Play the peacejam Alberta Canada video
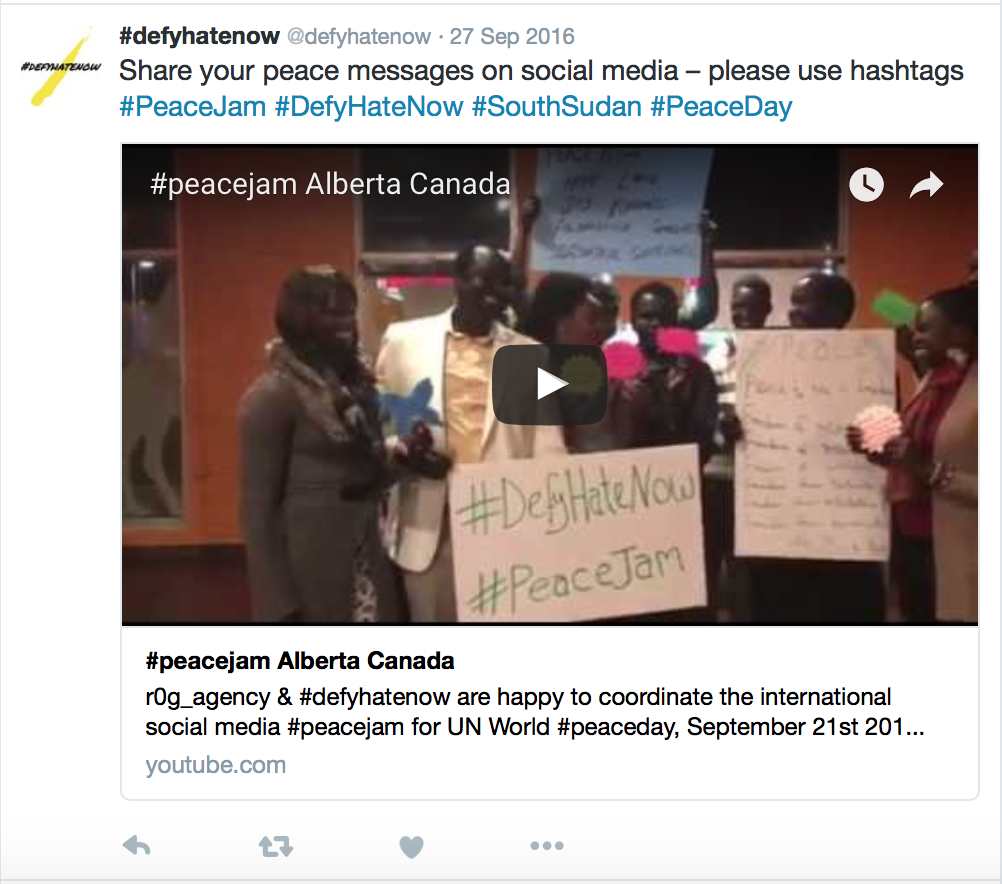The image size is (1002, 884). point(550,385)
